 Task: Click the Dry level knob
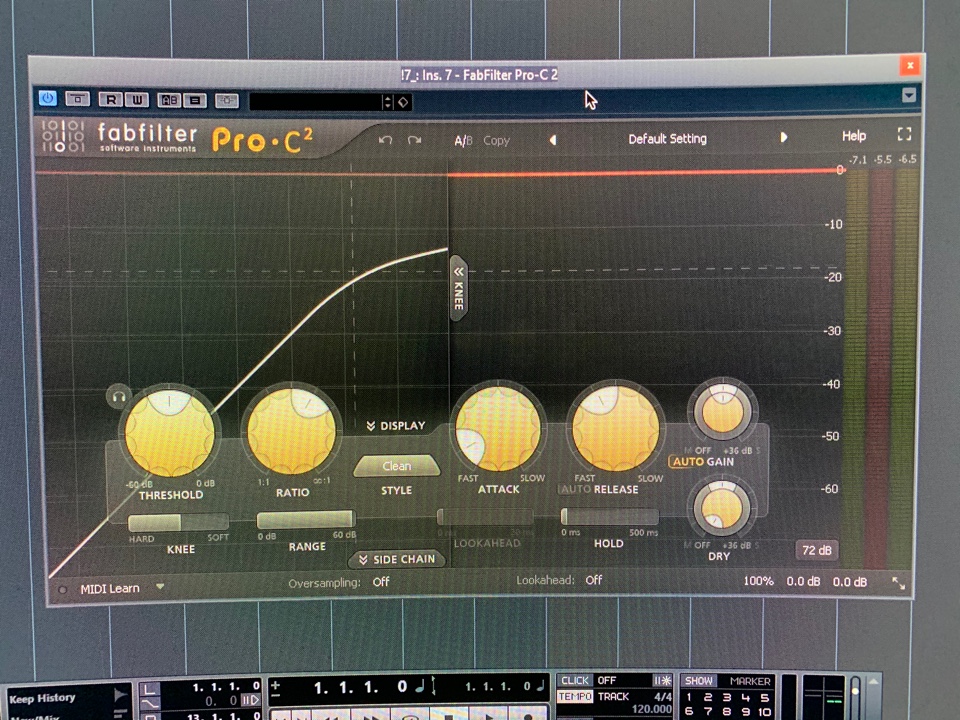pyautogui.click(x=722, y=508)
